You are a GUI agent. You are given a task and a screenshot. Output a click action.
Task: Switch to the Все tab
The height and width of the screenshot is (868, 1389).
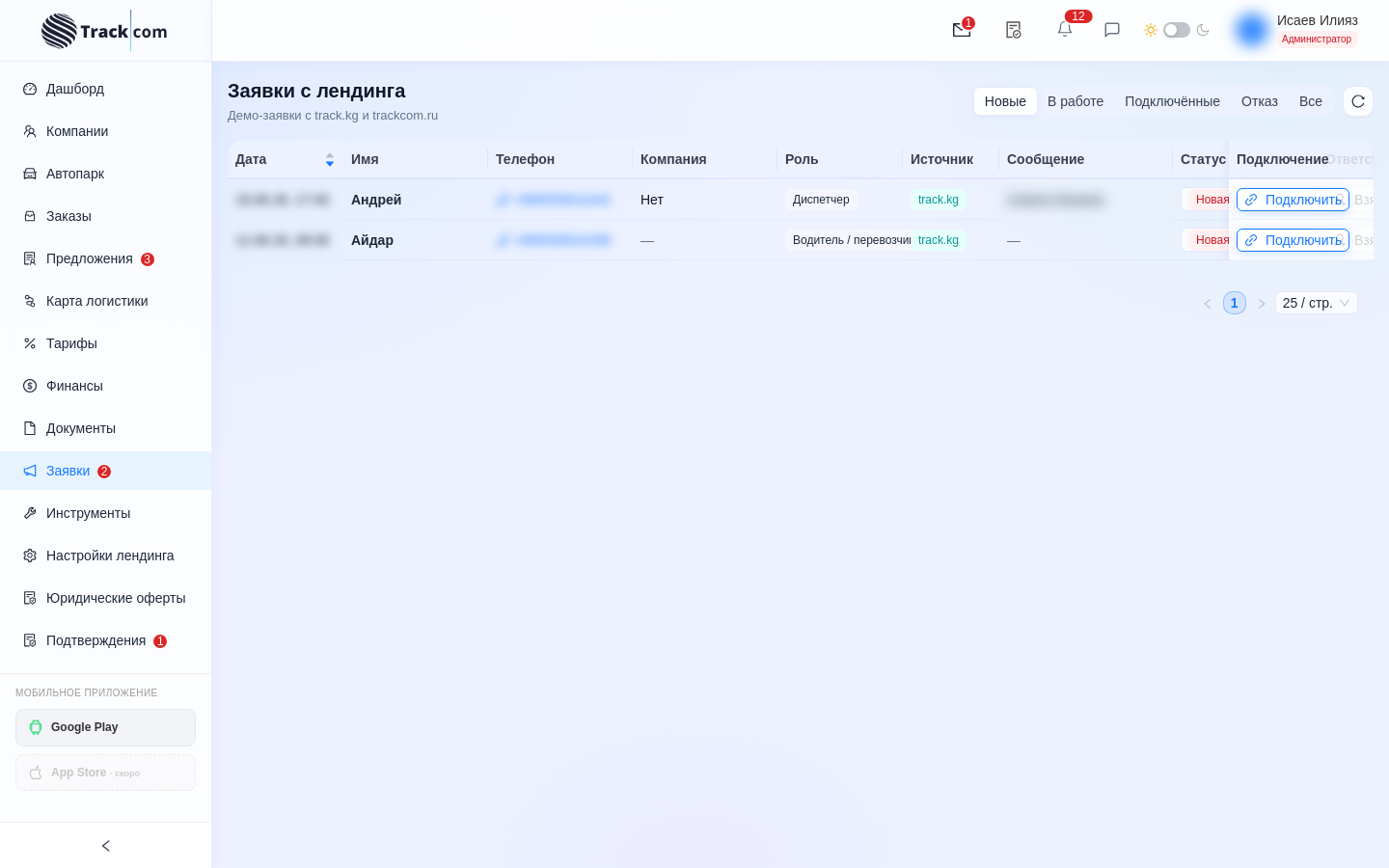(1311, 101)
